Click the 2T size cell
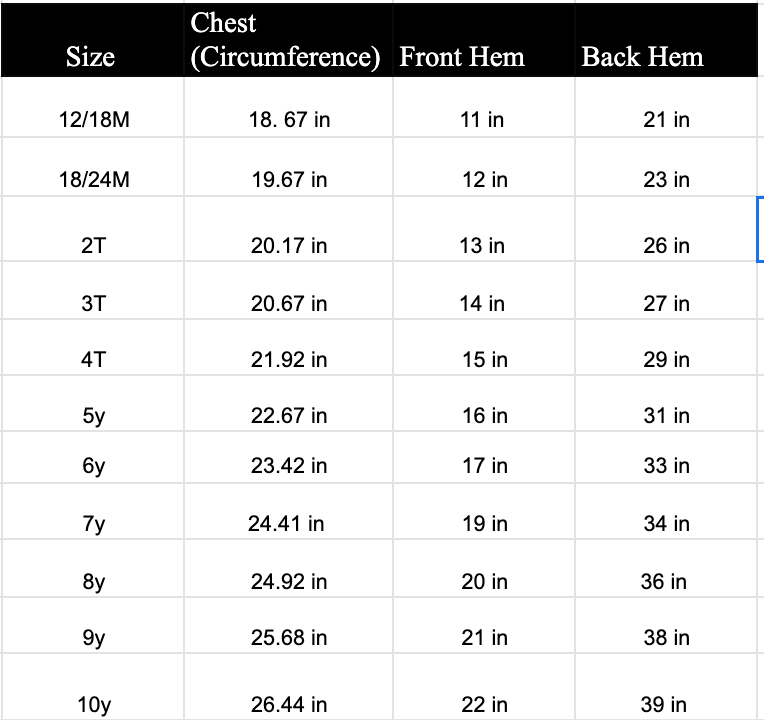Viewport: 764px width, 720px height. point(93,245)
